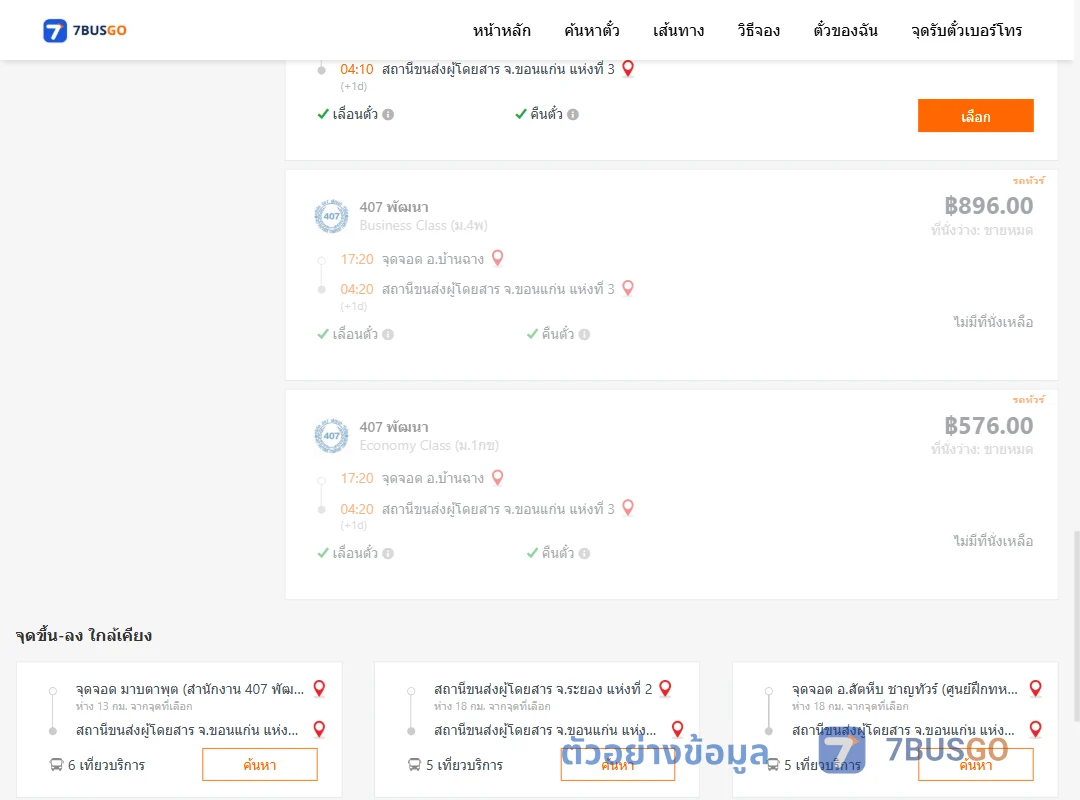Click the 407 logo on Business Class card
1080x800 pixels.
(x=331, y=216)
